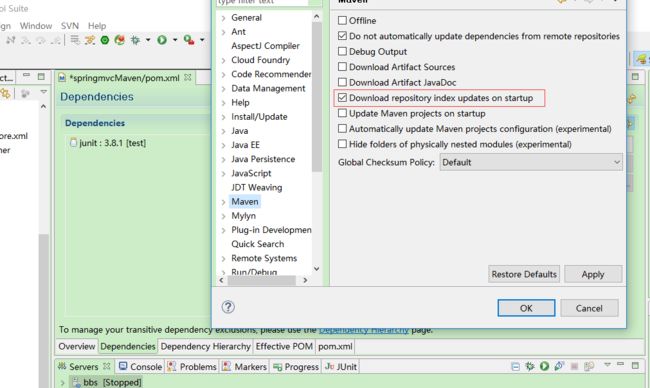The image size is (650, 388).
Task: Click the green Run button in main toolbar
Action: [162, 40]
